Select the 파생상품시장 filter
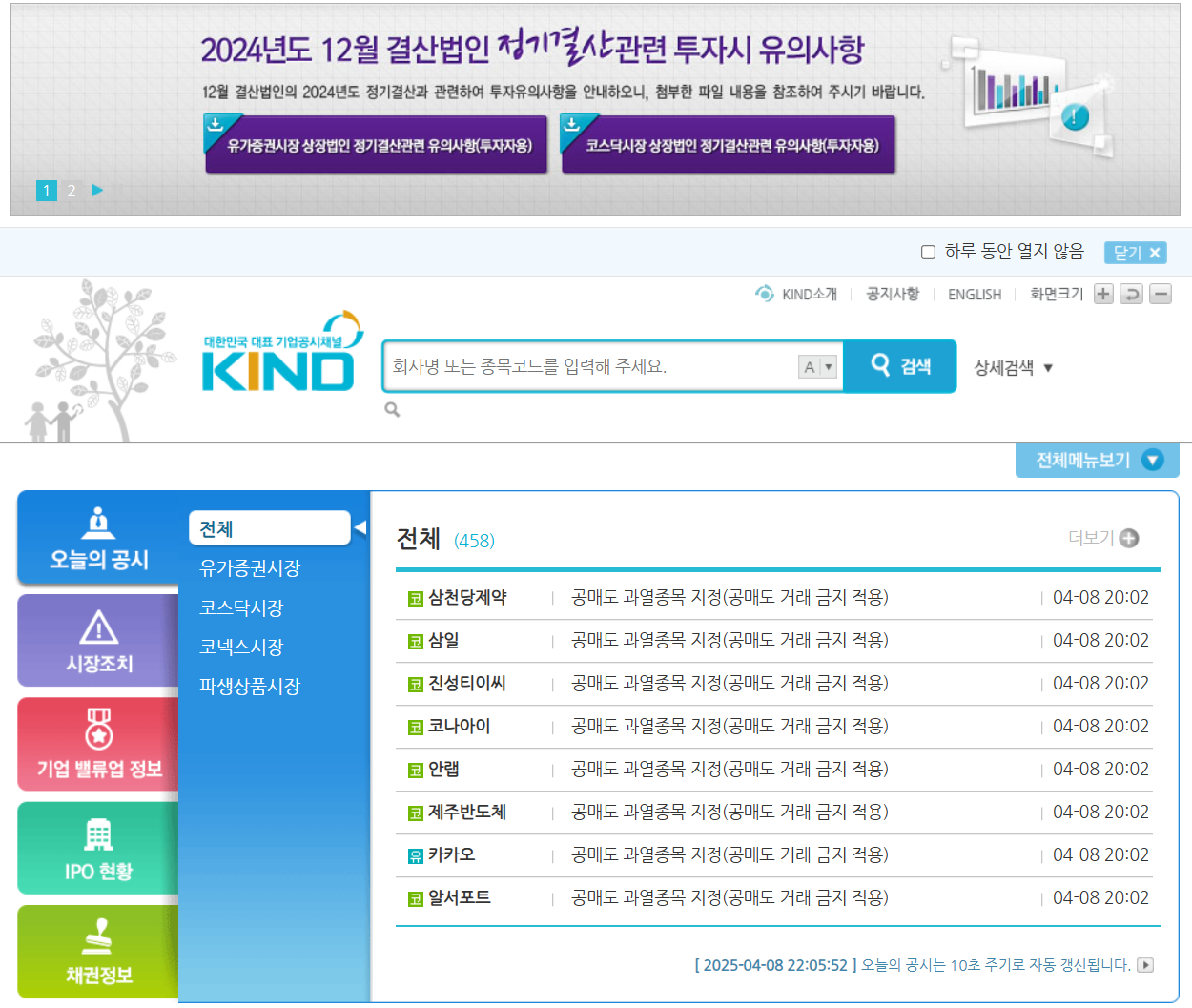This screenshot has height=1008, width=1192. [250, 686]
